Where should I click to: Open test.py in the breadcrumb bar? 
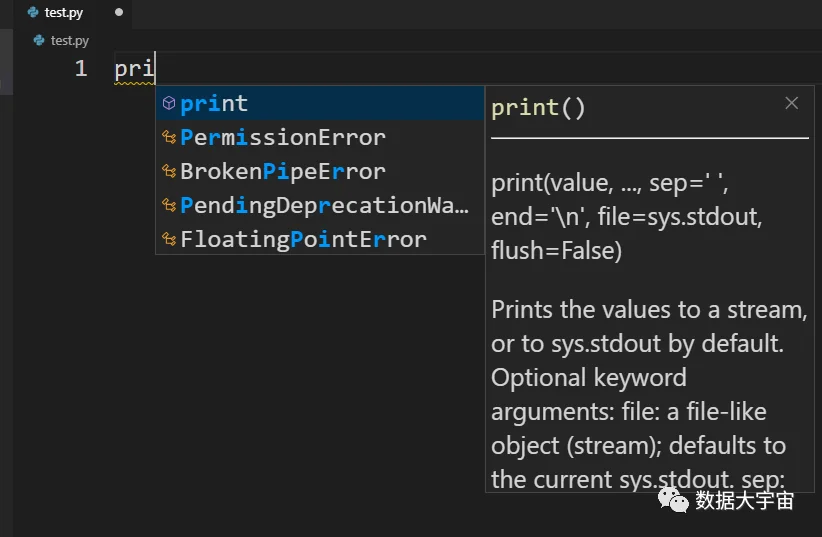70,40
